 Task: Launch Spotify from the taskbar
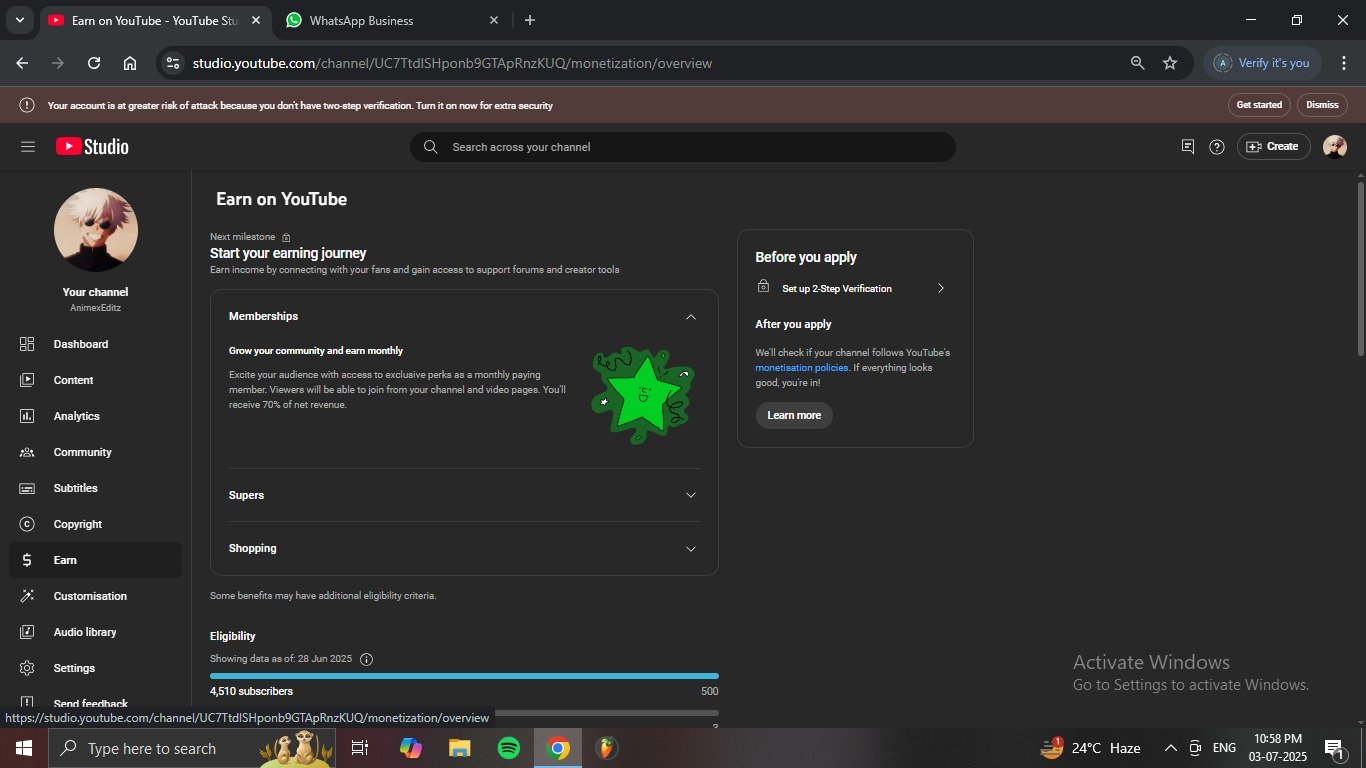coord(509,748)
